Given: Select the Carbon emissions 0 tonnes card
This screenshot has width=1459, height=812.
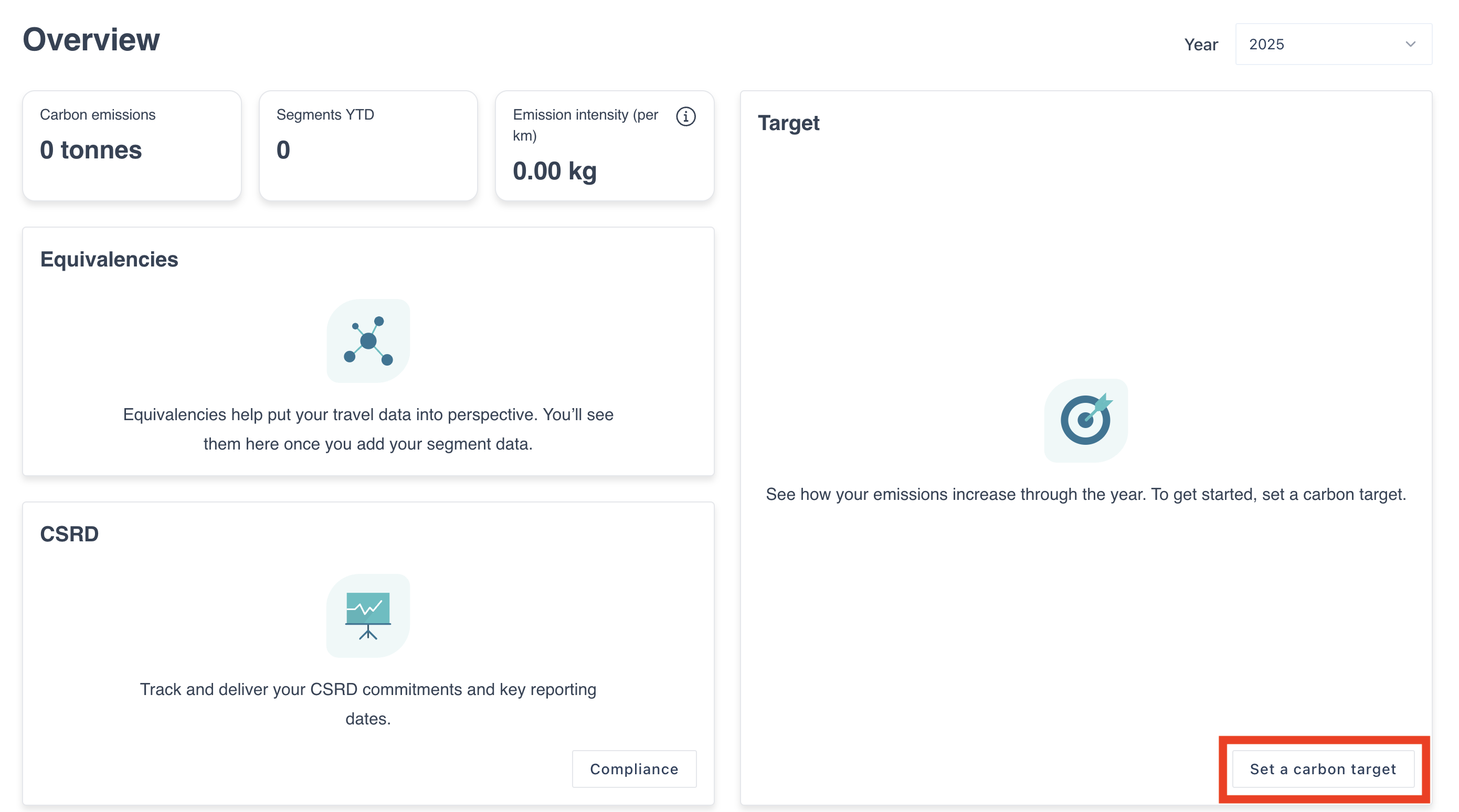Looking at the screenshot, I should pos(131,145).
